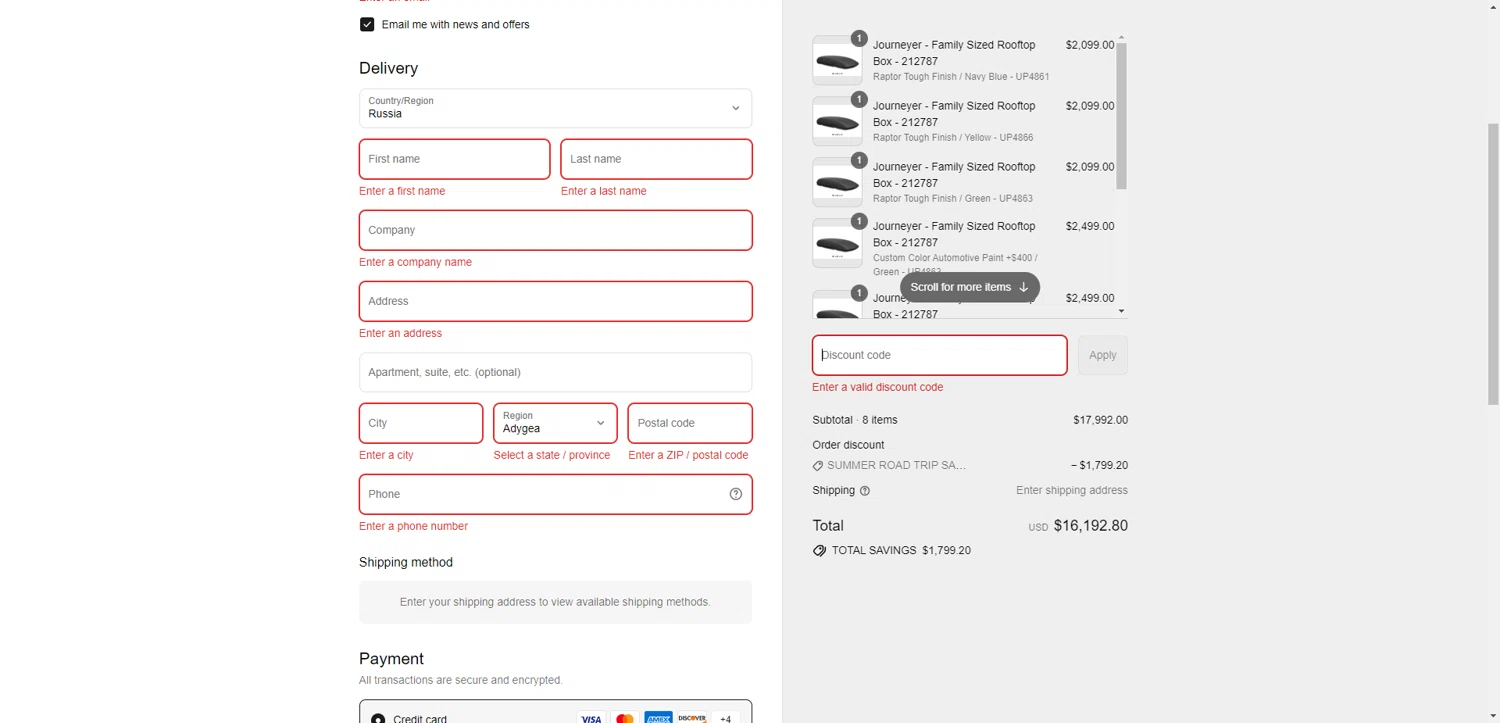Click the Raptor Tough Green UP4863 box thumbnail
The width and height of the screenshot is (1500, 723).
(837, 183)
